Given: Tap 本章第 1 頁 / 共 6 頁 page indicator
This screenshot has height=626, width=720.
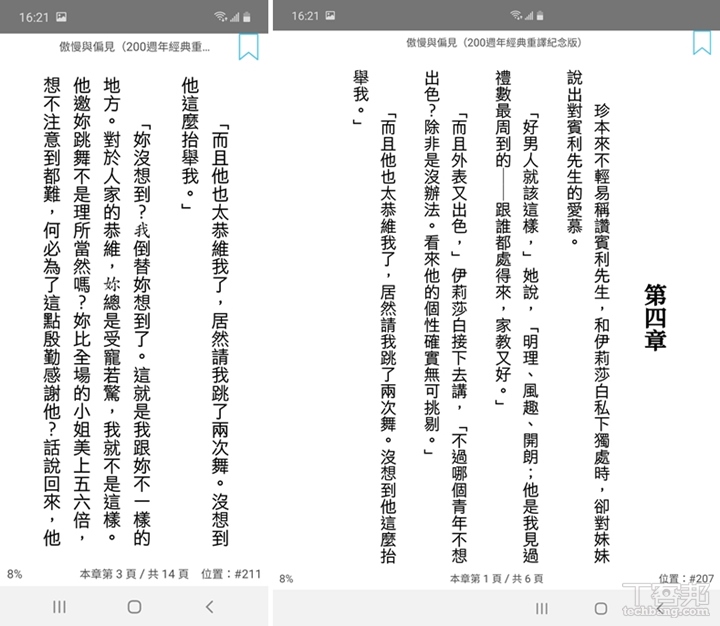Looking at the screenshot, I should pos(496,578).
